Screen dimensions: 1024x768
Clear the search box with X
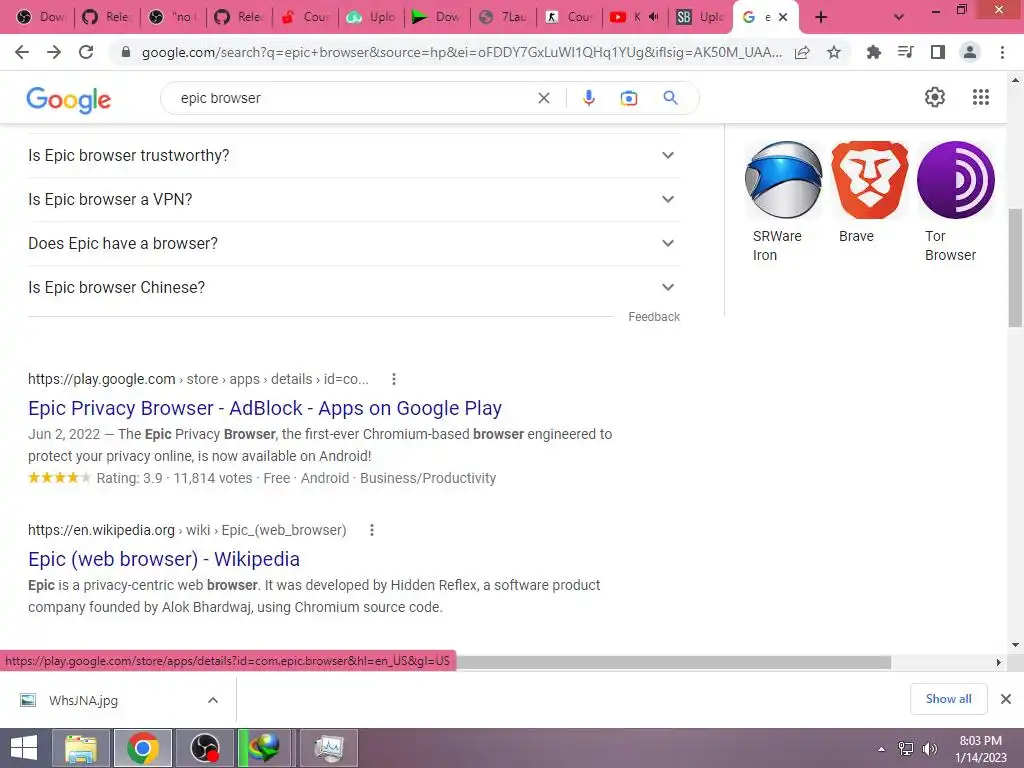[543, 98]
